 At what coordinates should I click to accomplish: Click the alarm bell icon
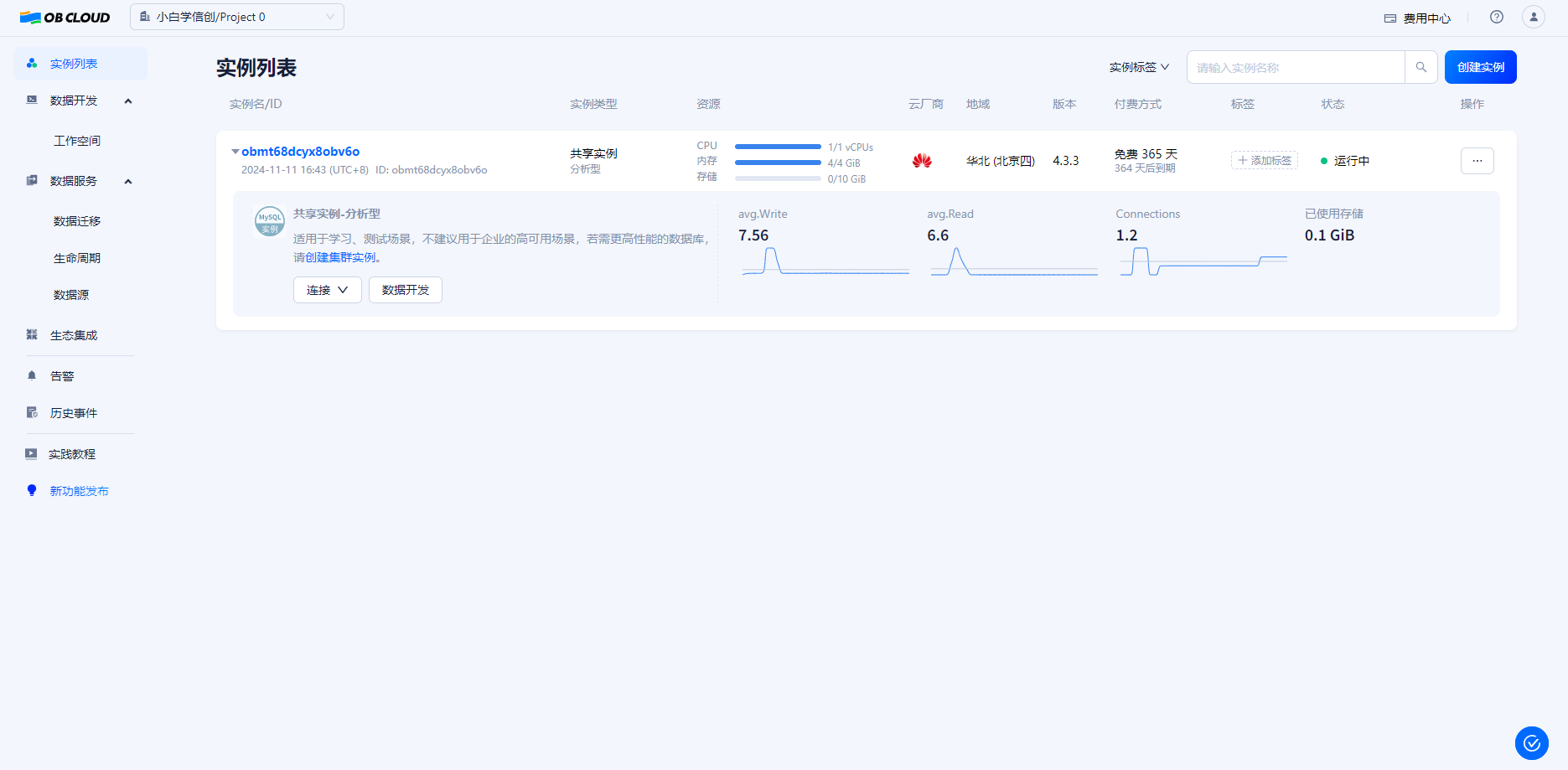coord(32,376)
